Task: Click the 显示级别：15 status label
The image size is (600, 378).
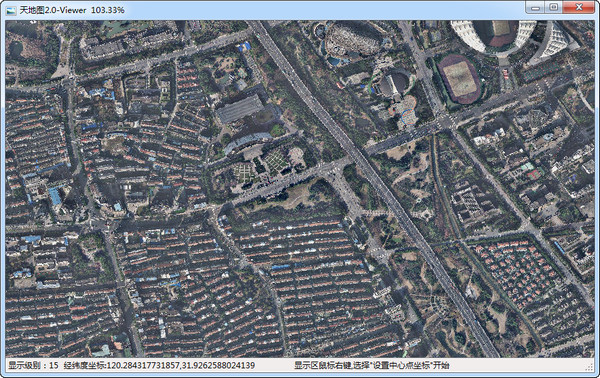Action: 34,365
